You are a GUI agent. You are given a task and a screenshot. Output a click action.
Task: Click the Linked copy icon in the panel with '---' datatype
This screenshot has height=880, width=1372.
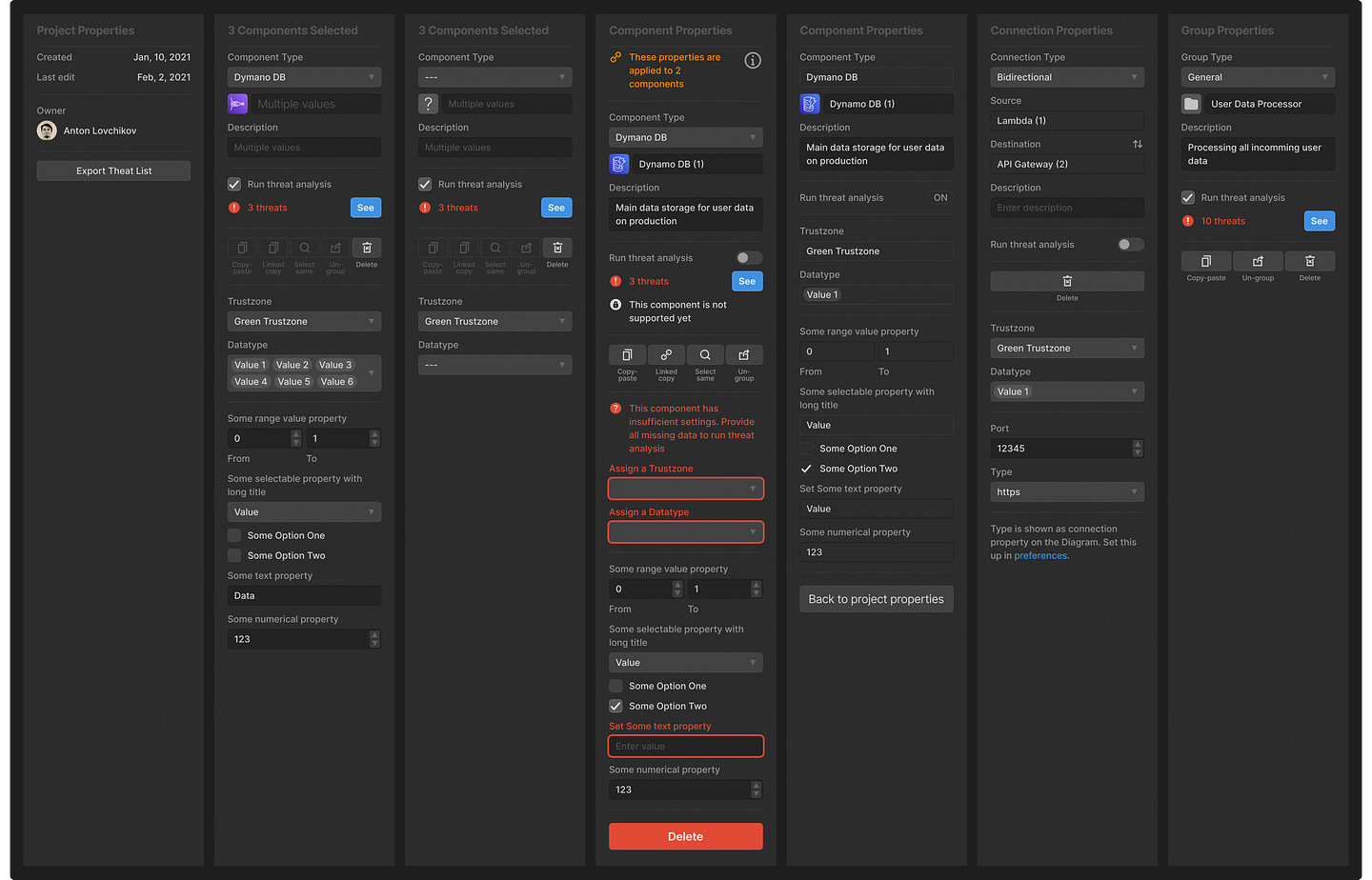click(464, 248)
